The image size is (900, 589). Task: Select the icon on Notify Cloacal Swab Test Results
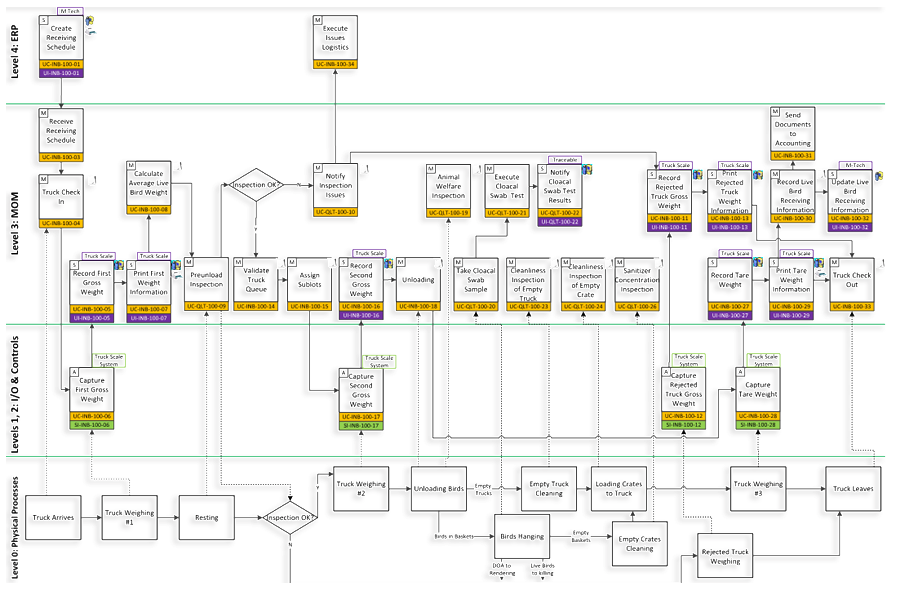pos(588,169)
